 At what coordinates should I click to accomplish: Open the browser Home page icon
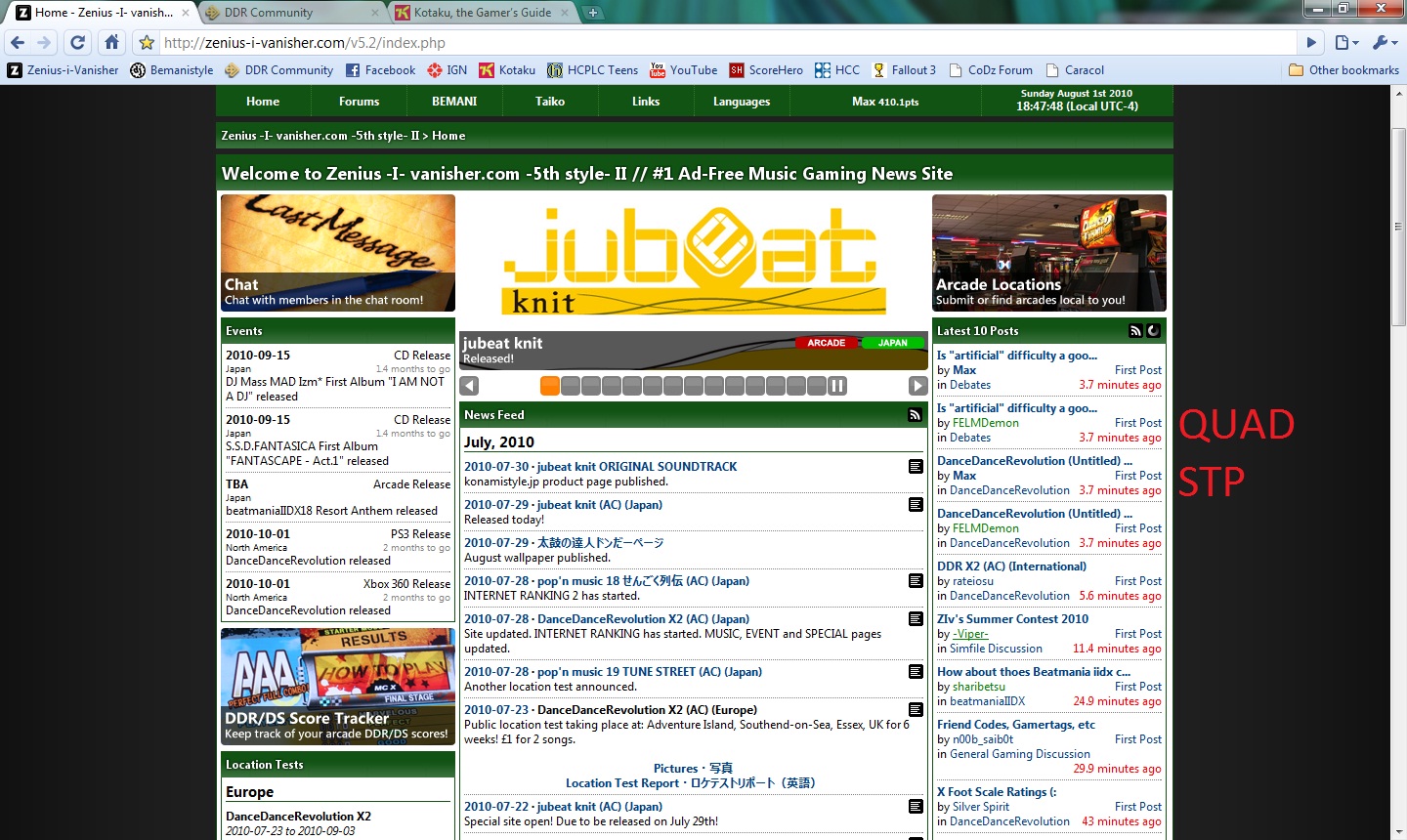(112, 43)
